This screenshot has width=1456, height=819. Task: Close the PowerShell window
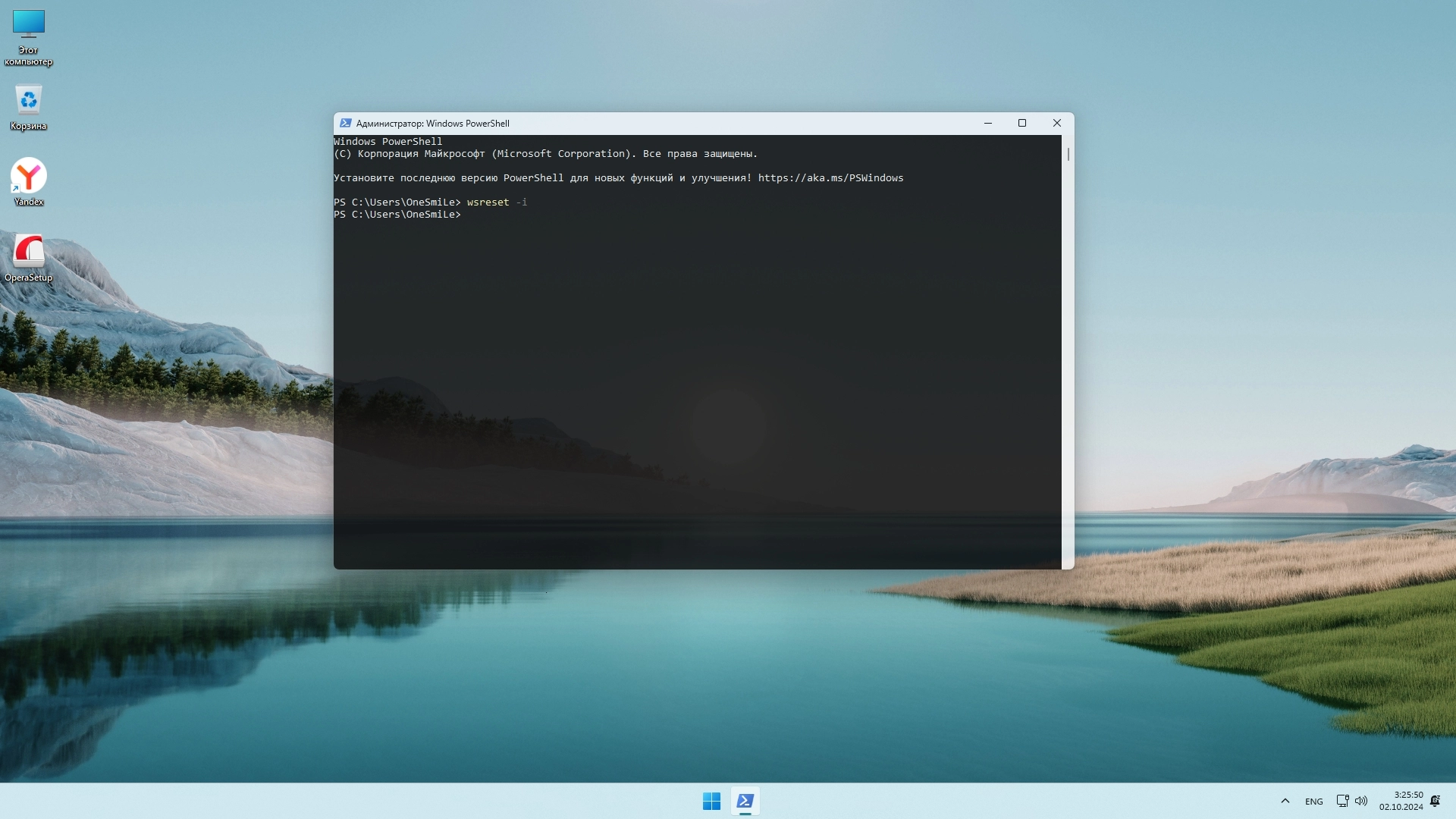coord(1056,123)
